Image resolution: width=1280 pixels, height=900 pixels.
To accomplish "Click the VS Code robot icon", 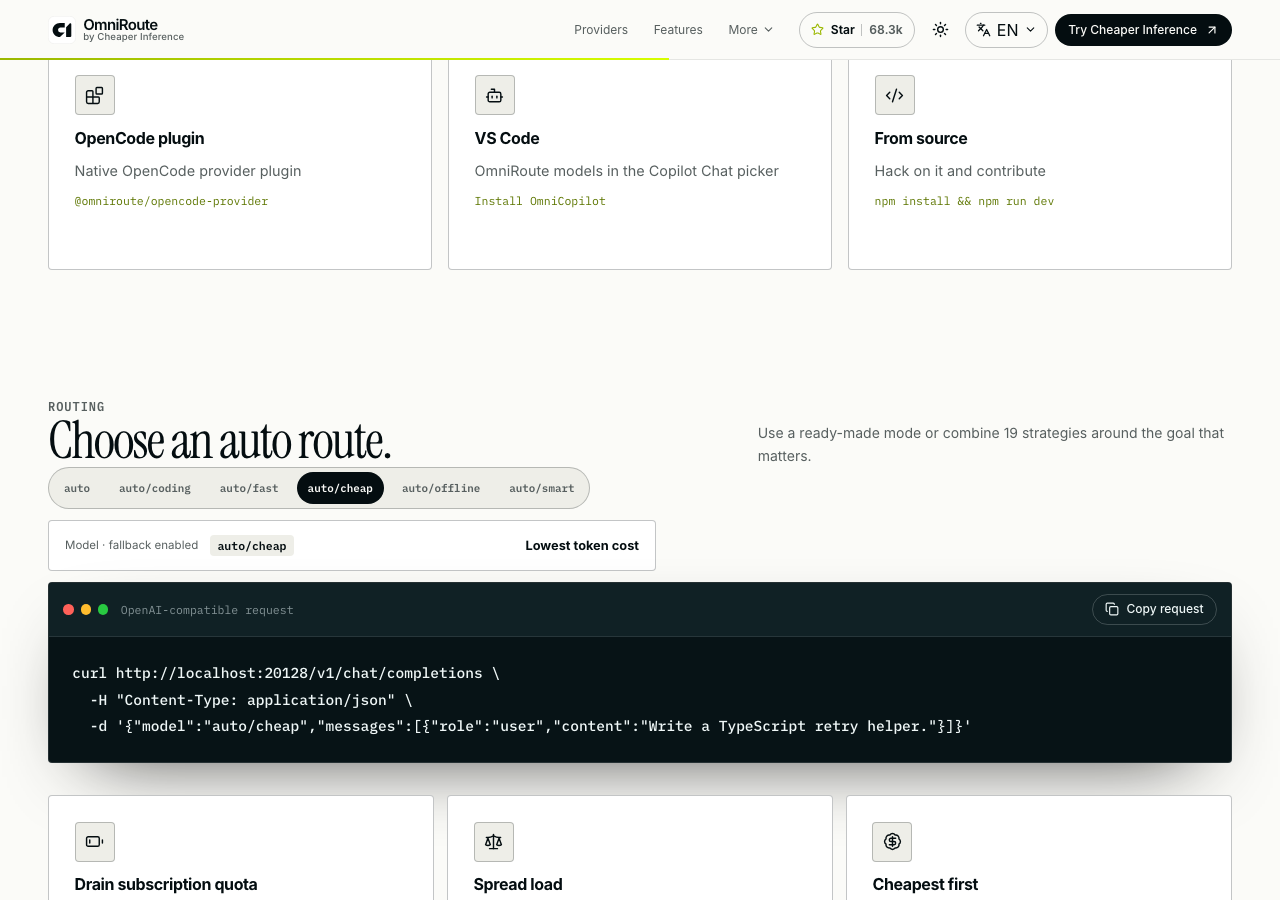I will pyautogui.click(x=495, y=95).
